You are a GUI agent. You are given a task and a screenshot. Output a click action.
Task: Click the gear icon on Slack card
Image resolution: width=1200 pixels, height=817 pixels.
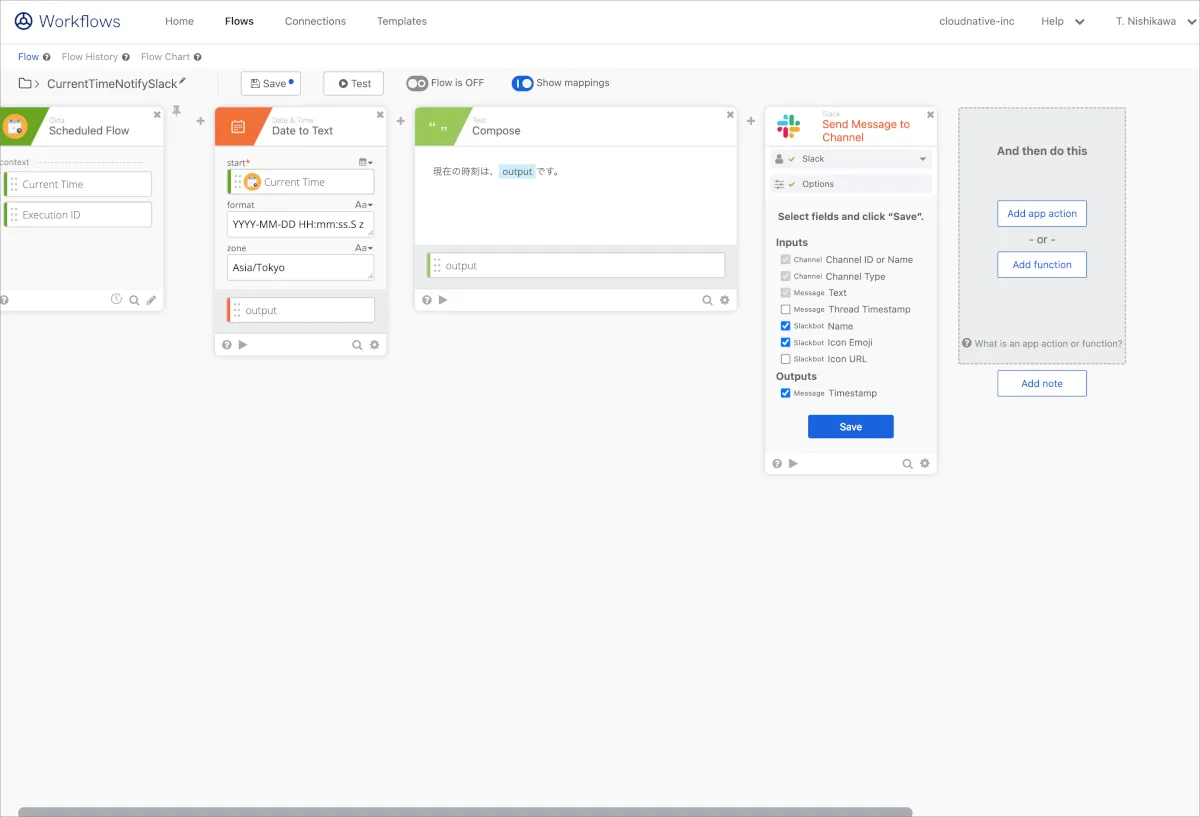tap(925, 464)
